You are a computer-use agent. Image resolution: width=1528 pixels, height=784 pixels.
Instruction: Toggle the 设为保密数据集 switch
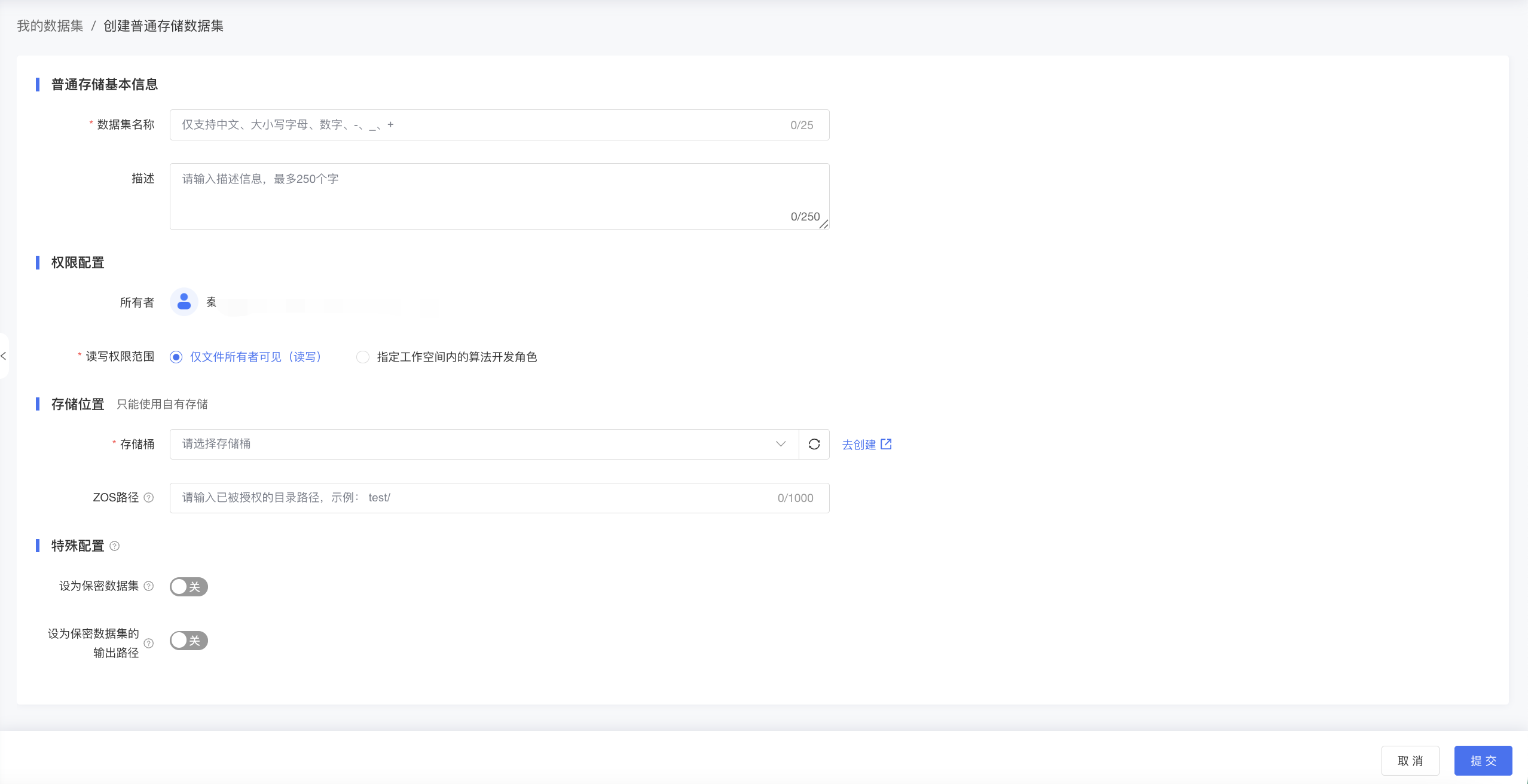tap(189, 587)
